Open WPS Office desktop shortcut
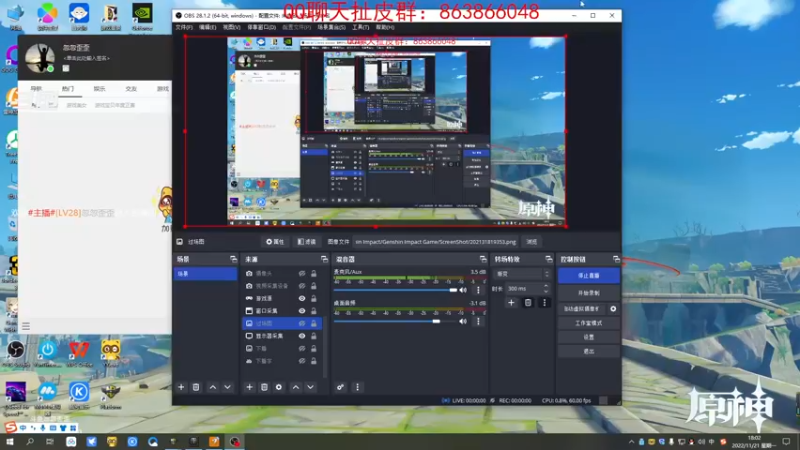The height and width of the screenshot is (450, 800). pos(79,353)
